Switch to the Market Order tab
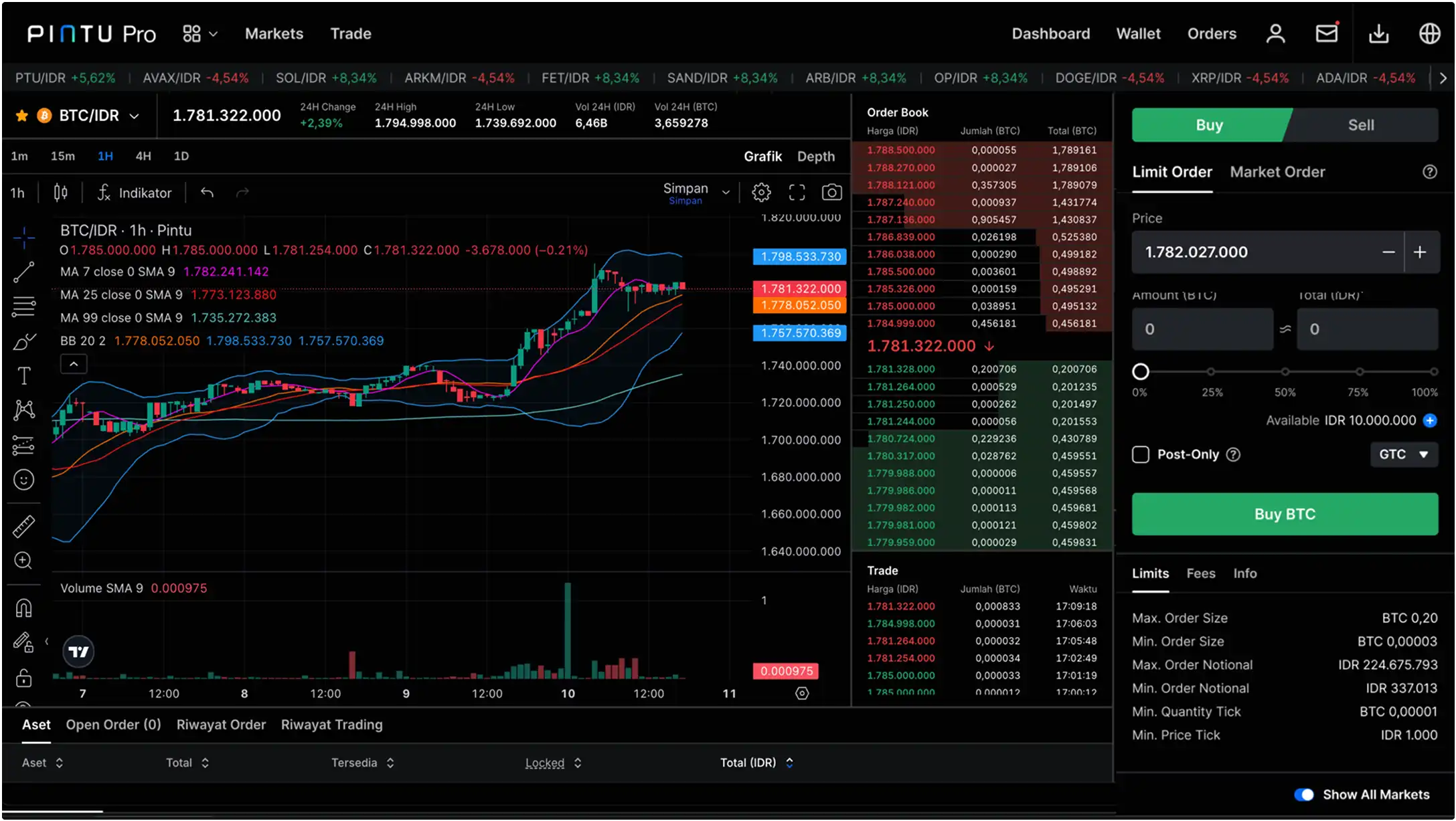Image resolution: width=1456 pixels, height=821 pixels. point(1277,172)
